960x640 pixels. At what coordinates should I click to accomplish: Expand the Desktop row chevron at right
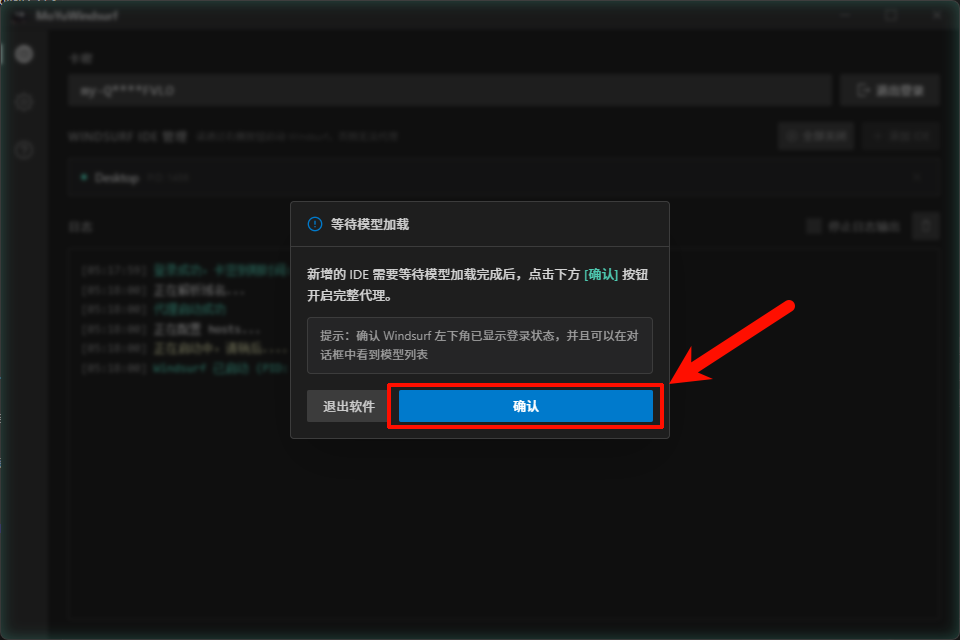[x=917, y=178]
